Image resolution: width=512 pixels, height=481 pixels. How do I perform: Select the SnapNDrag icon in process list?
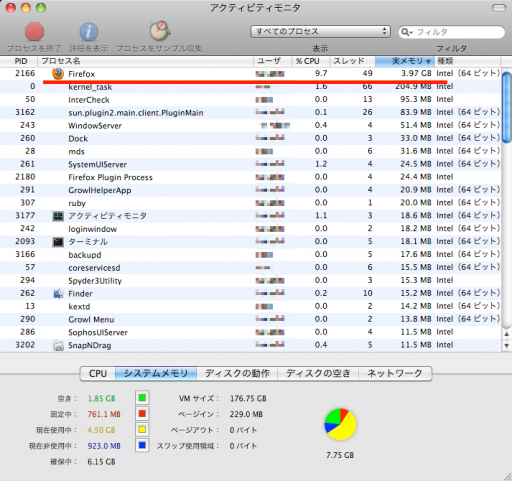[x=58, y=345]
